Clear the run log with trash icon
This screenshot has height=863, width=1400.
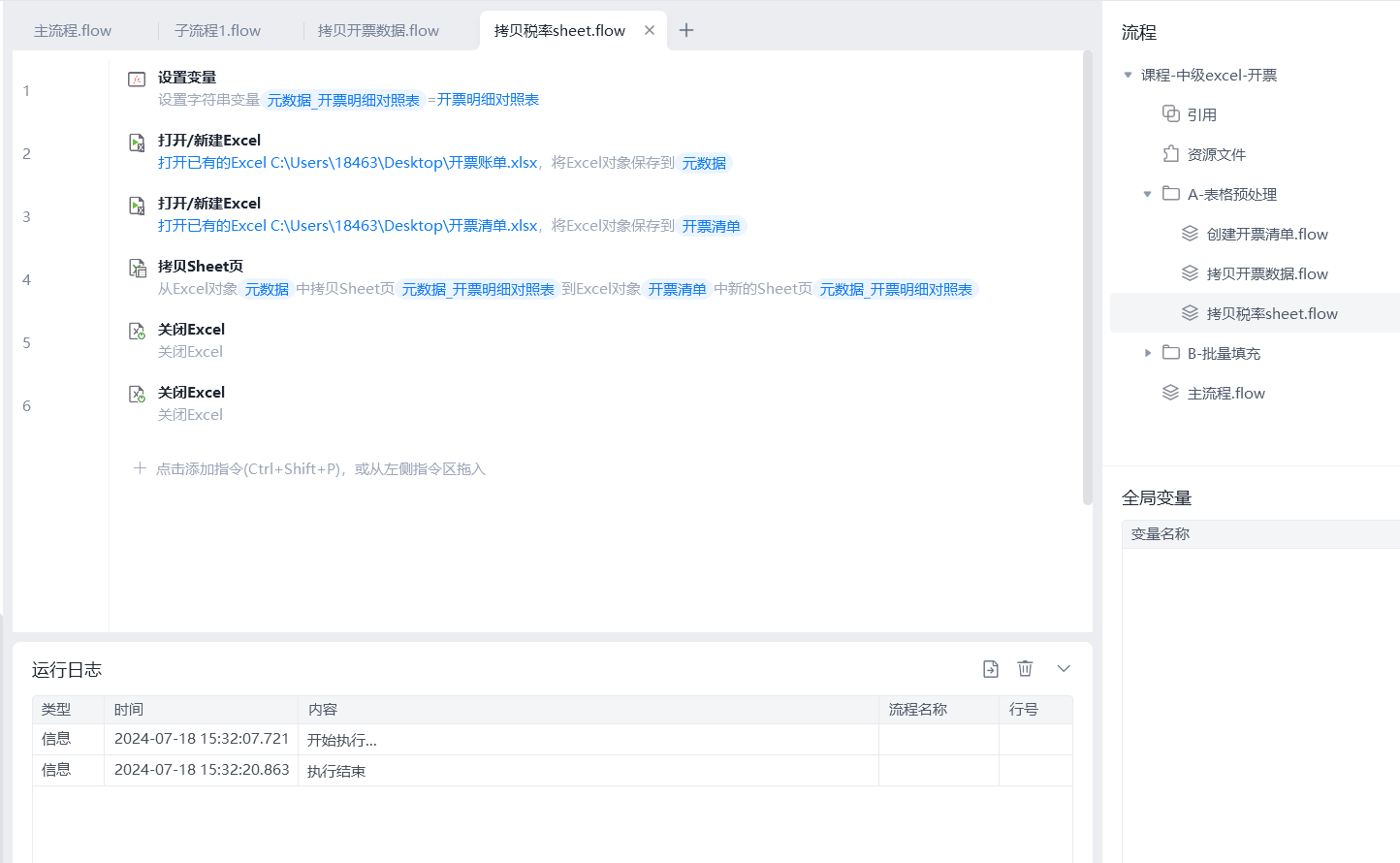(1025, 669)
